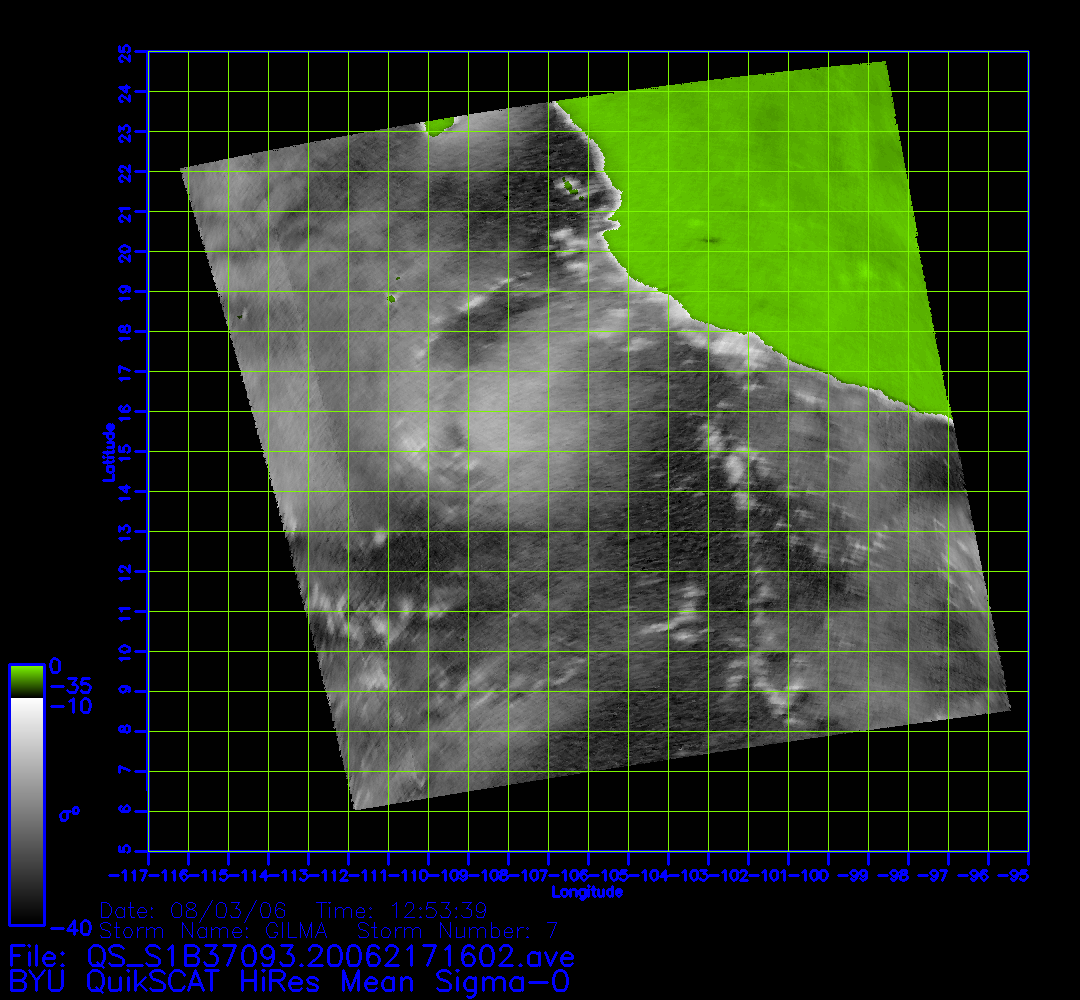Image resolution: width=1080 pixels, height=1000 pixels.
Task: Click the green island cluster near -106.5 longitude
Action: tap(570, 186)
